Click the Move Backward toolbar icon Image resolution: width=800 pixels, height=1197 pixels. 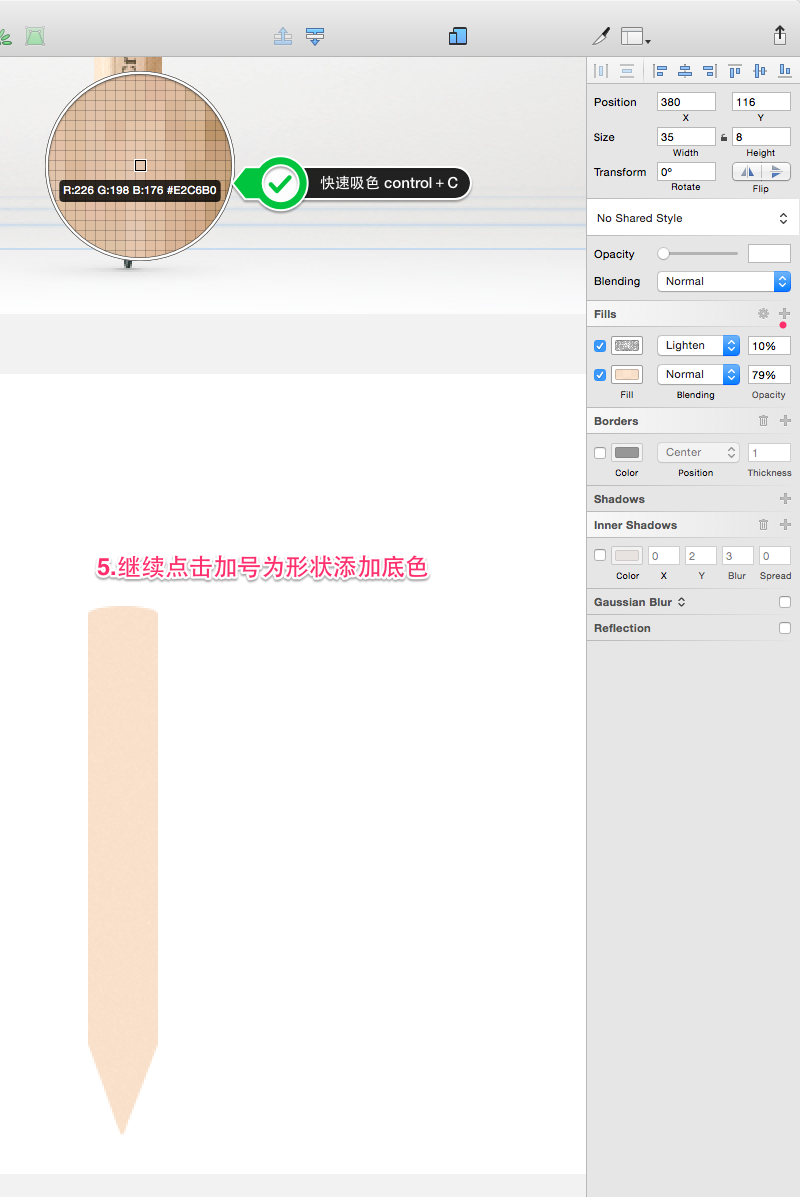pyautogui.click(x=315, y=36)
